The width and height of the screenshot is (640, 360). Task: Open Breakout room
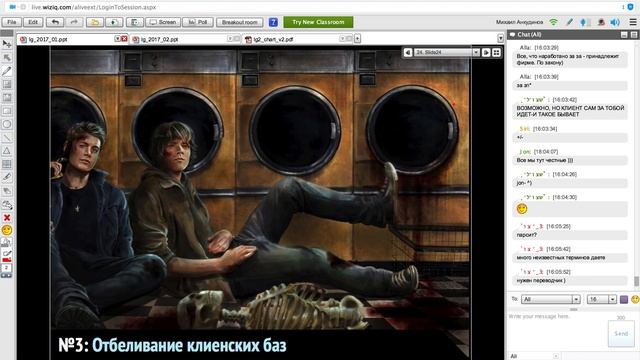coord(240,22)
